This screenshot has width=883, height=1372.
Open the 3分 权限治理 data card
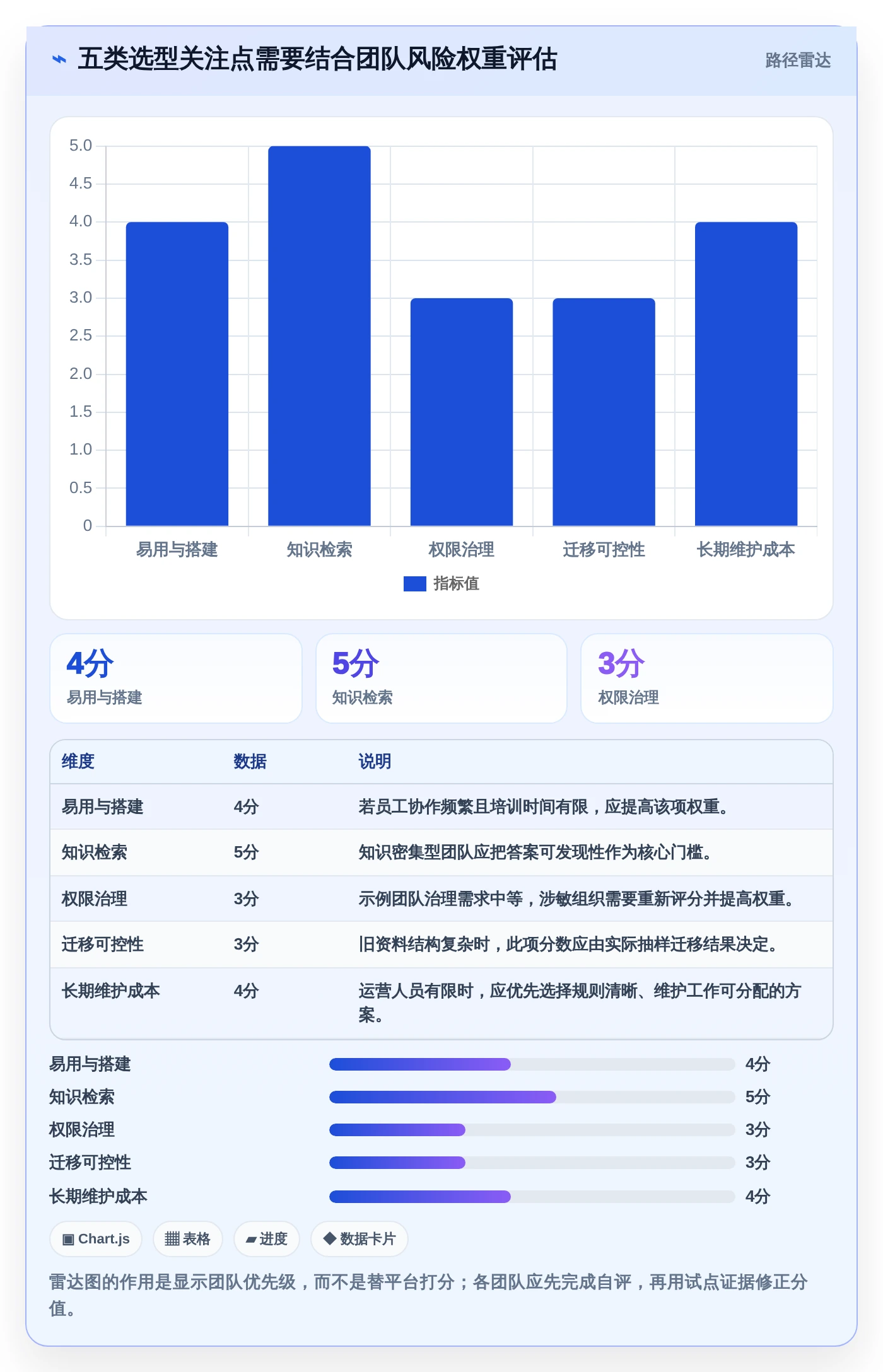pos(707,678)
